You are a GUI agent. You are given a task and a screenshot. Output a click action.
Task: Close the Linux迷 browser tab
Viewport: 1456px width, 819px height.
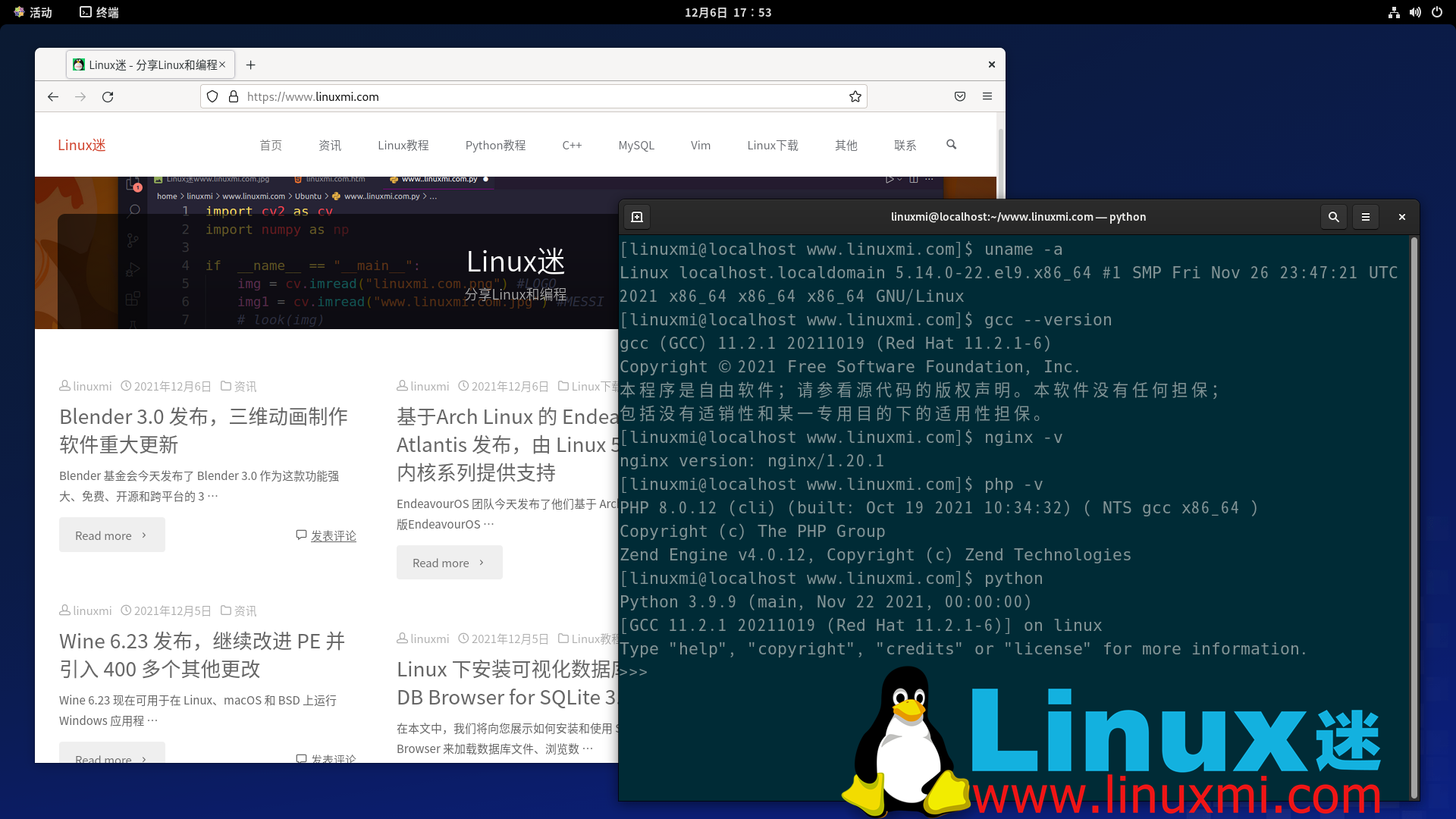222,65
